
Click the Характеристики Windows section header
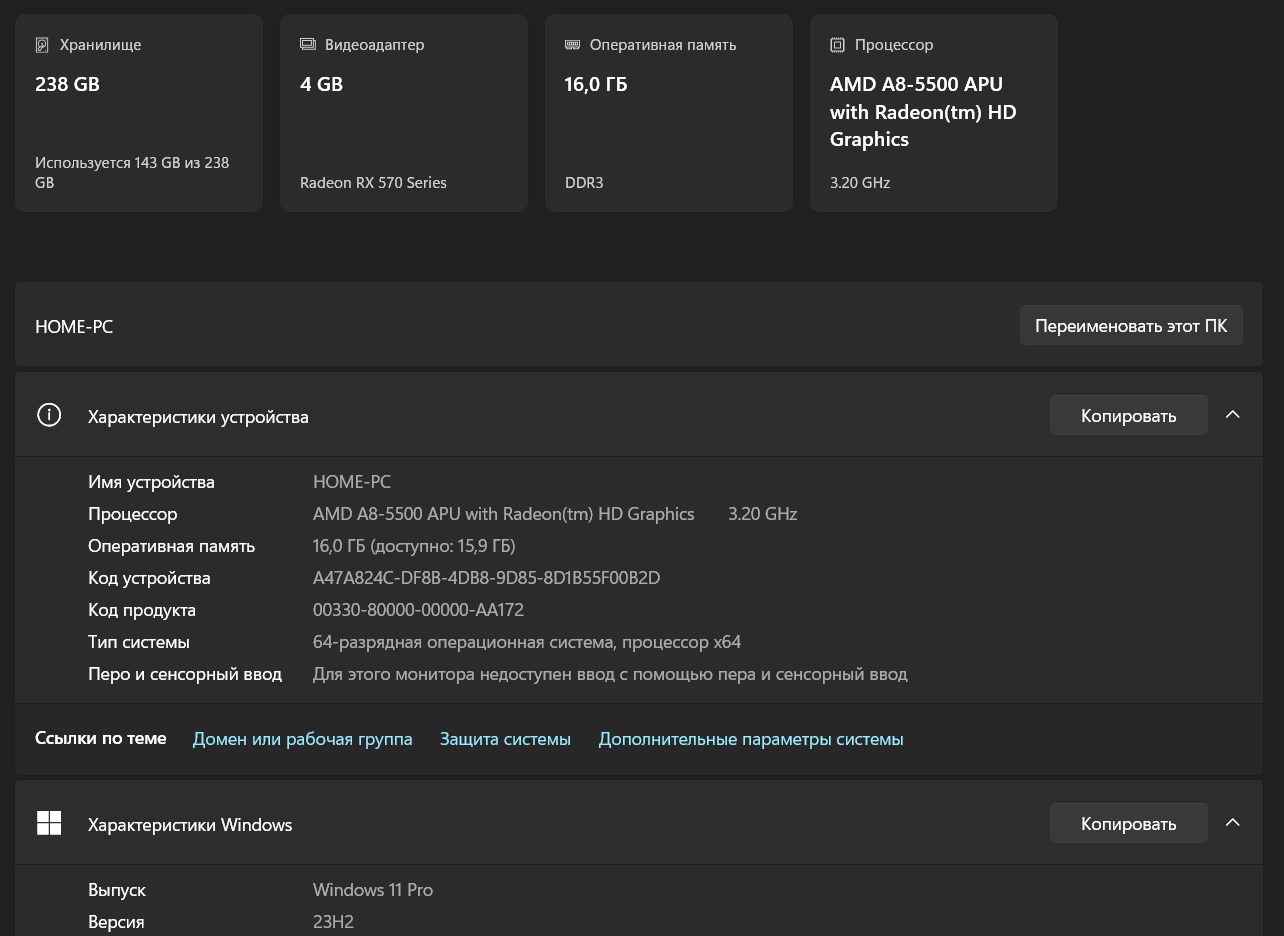tap(639, 823)
